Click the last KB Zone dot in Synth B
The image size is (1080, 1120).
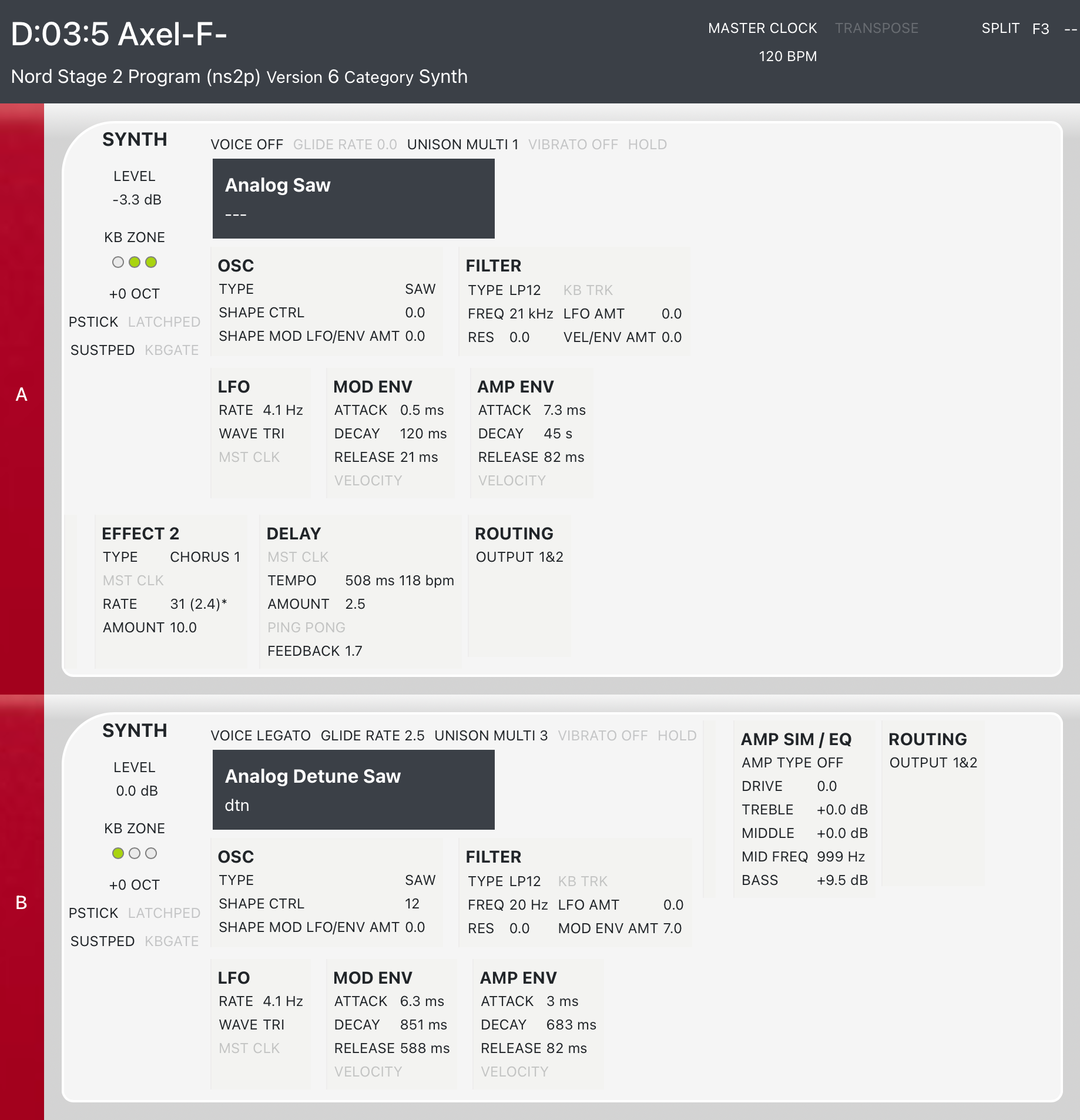click(x=151, y=853)
